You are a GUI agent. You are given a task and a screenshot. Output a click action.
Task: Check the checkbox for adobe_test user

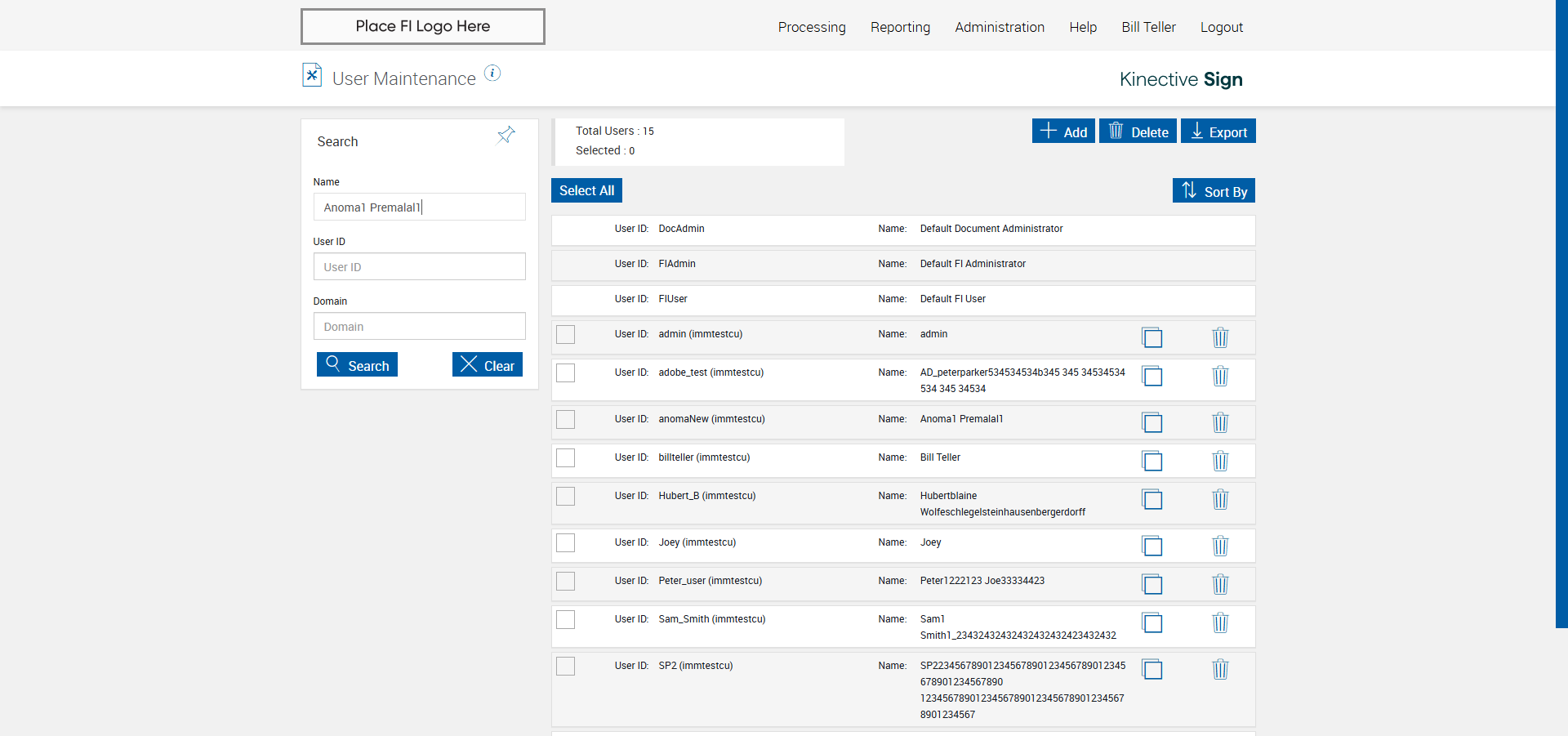point(565,373)
